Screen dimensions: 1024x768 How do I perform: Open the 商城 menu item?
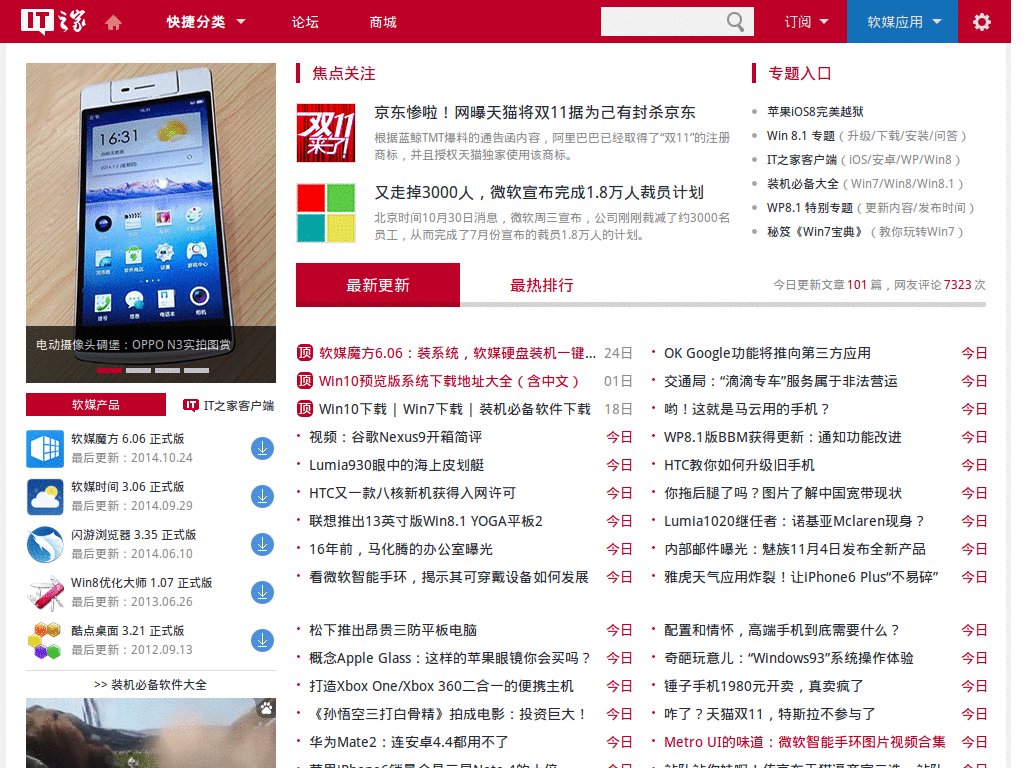(383, 22)
